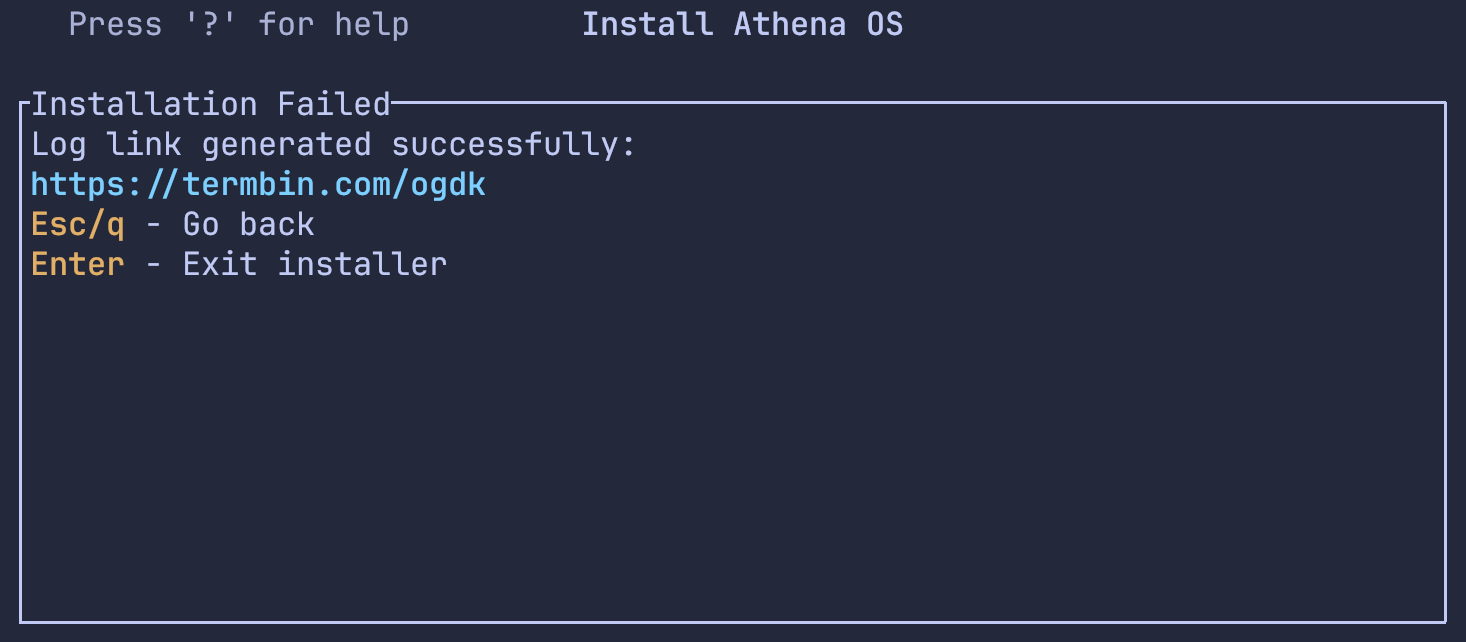Click the word 'successfully:' in the log message

tap(514, 145)
